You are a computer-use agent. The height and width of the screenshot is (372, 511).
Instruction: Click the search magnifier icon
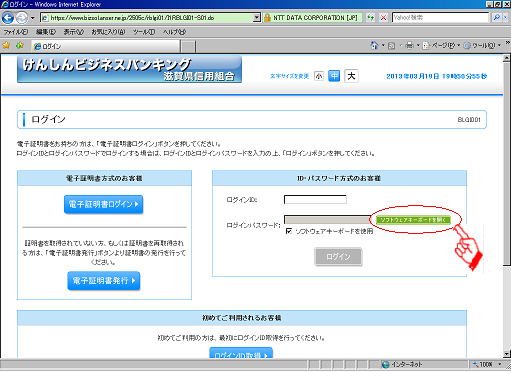[x=497, y=18]
